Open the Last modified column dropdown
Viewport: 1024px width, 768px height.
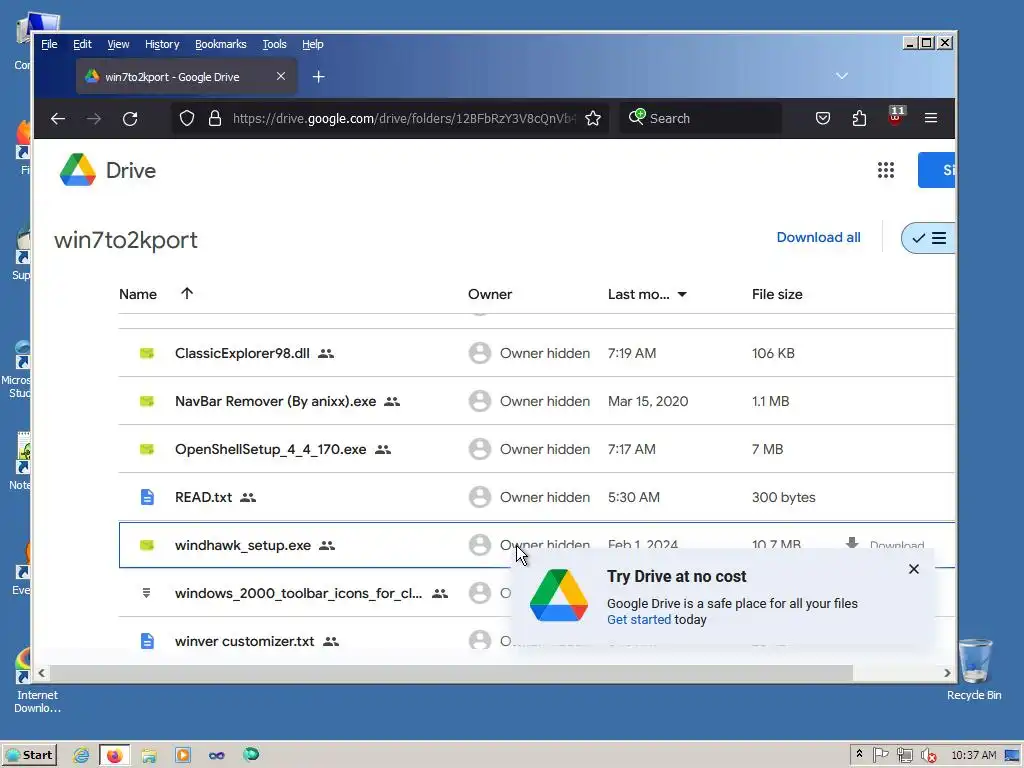682,295
